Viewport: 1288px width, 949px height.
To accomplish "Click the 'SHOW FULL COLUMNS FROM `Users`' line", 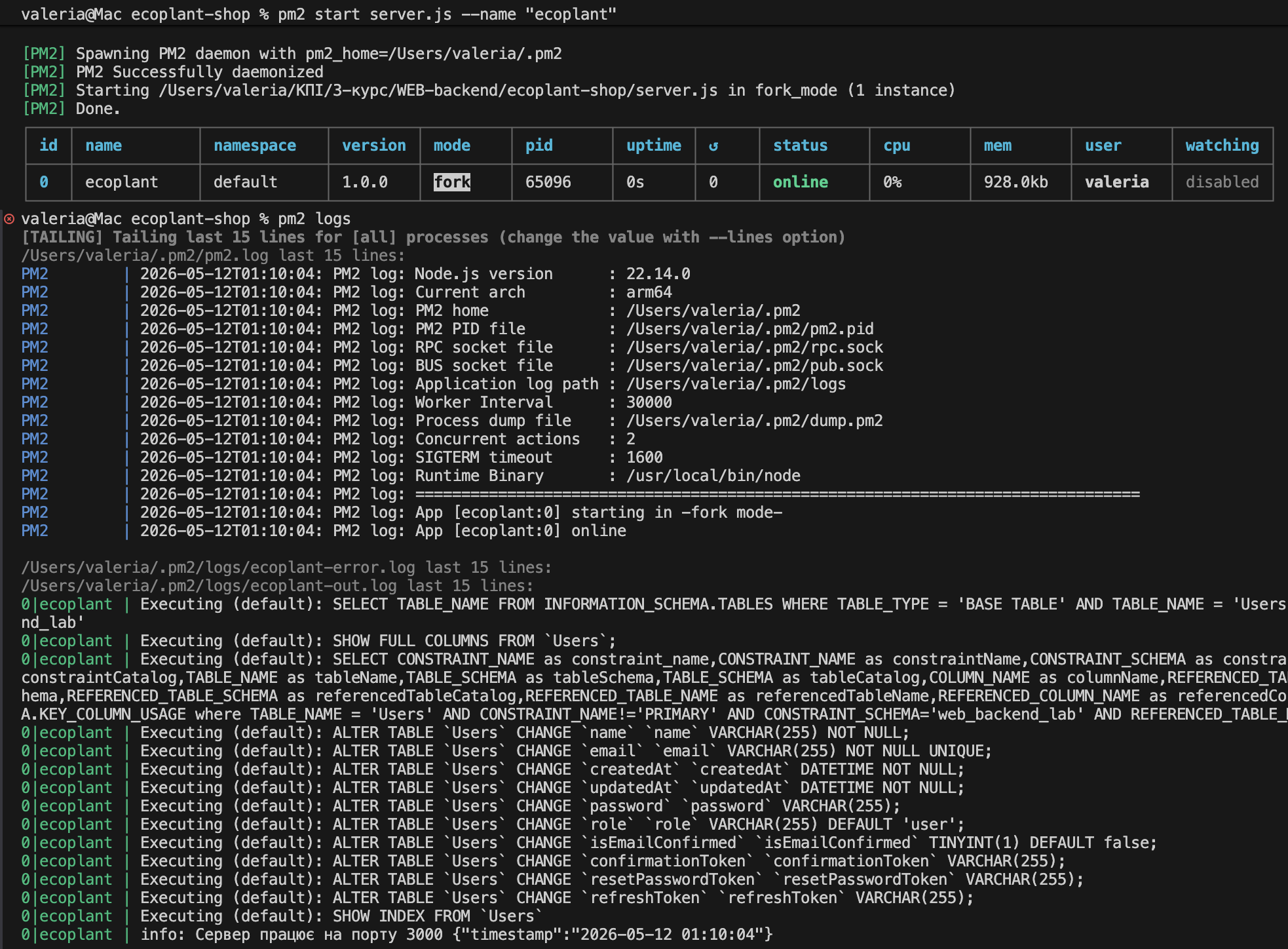I will [319, 641].
